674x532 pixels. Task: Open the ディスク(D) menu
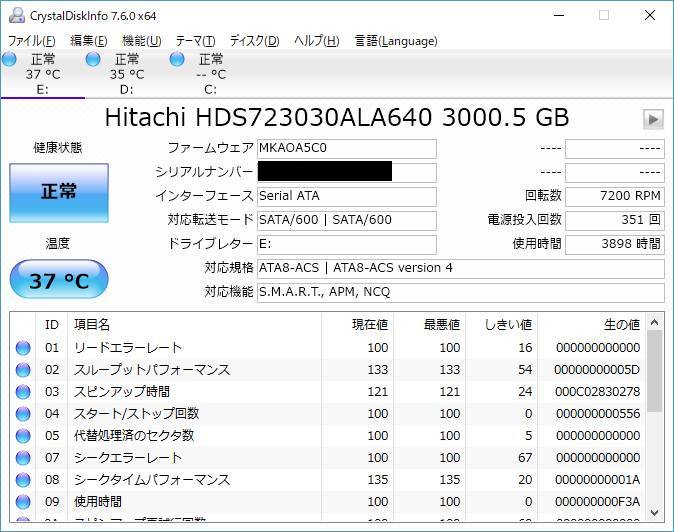pos(254,41)
